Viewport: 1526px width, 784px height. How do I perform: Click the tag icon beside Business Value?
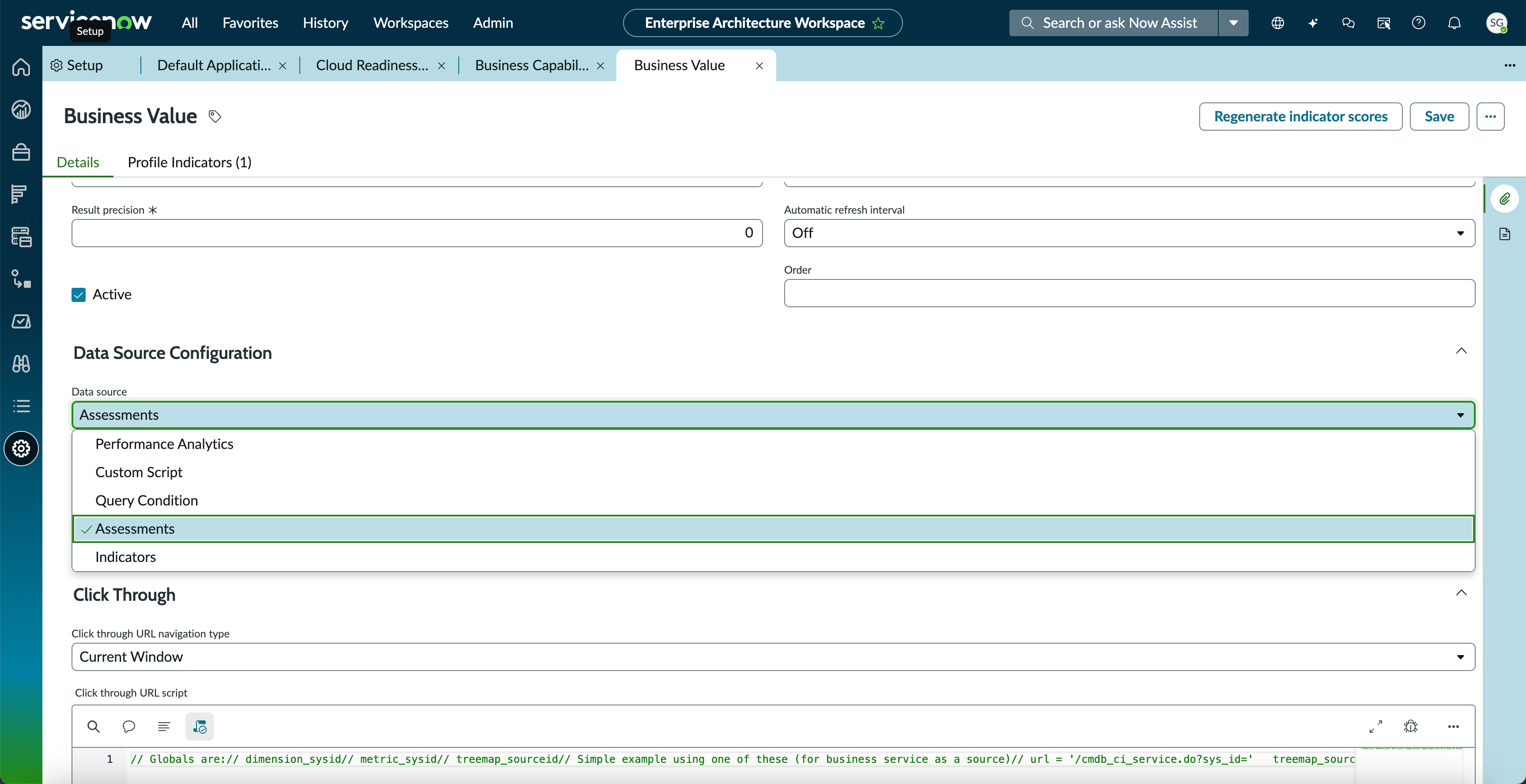(x=215, y=117)
